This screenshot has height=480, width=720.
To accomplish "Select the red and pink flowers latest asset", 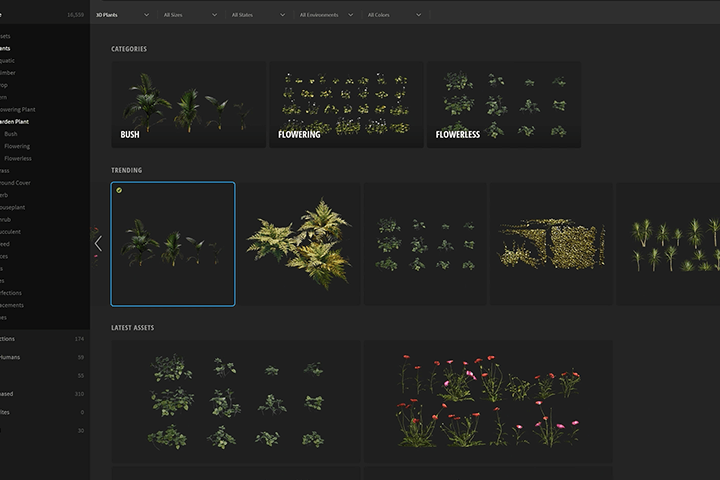I will click(488, 401).
